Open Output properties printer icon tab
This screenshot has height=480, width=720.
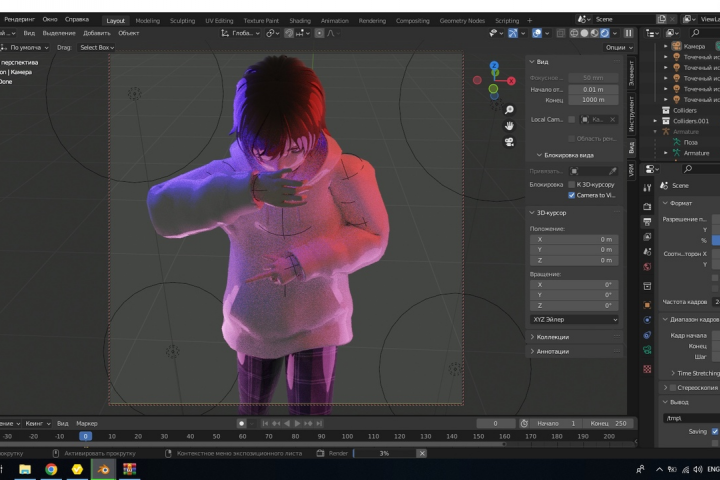click(647, 221)
